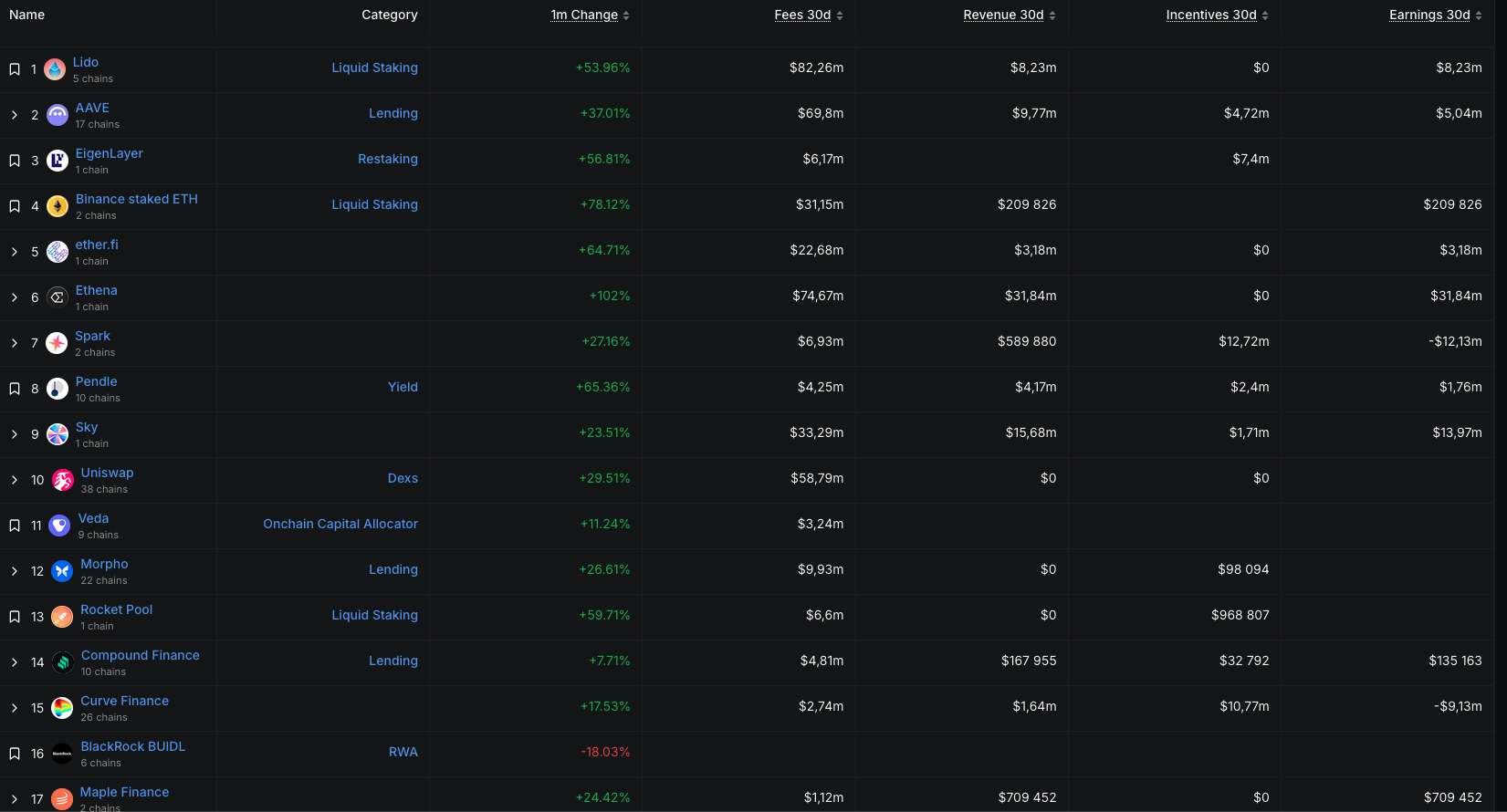
Task: Bookmark the Binance staked ETH row
Action: tap(15, 206)
